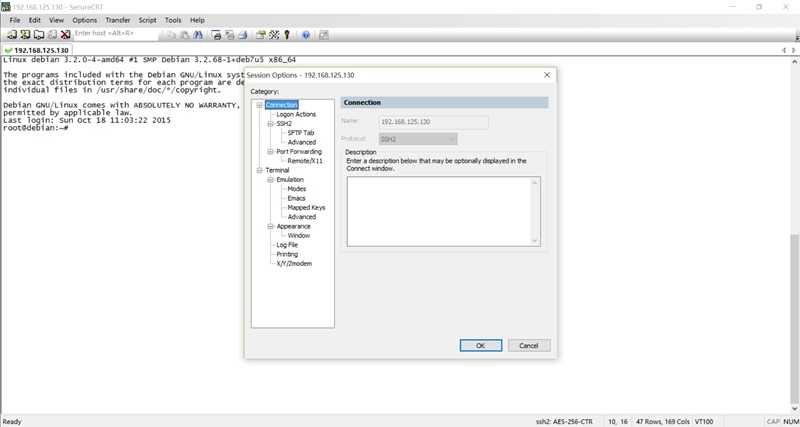800x427 pixels.
Task: Select Window in the Category tree
Action: coord(298,236)
